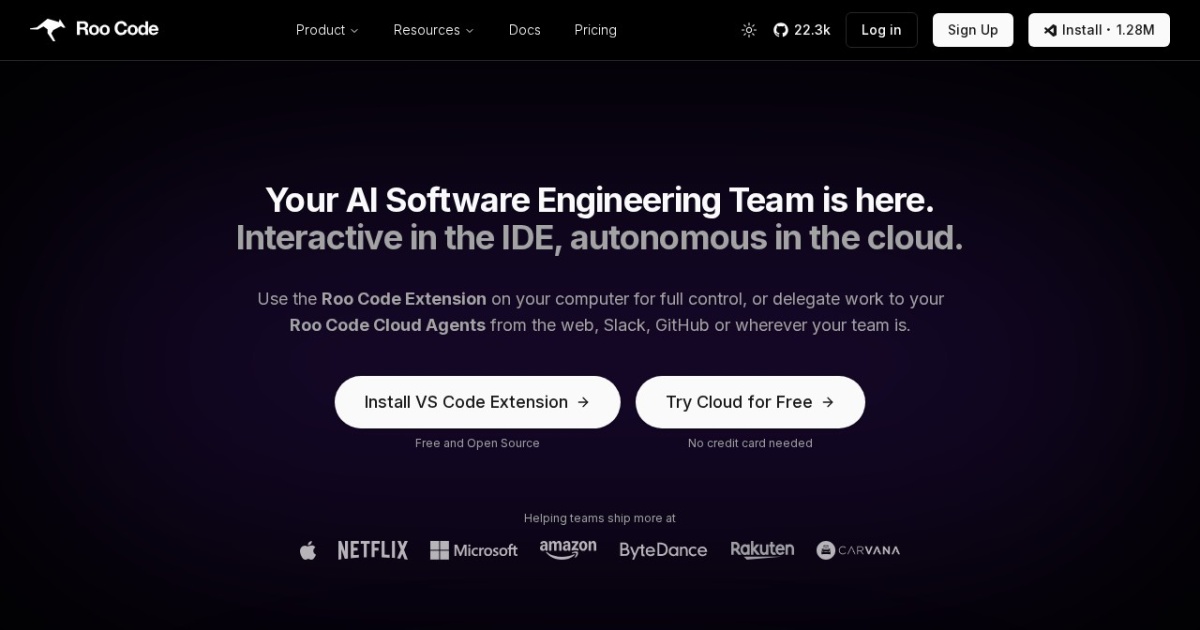Screen dimensions: 1200x630
Task: Click the Roo Code kangaroo logo
Action: (x=45, y=29)
